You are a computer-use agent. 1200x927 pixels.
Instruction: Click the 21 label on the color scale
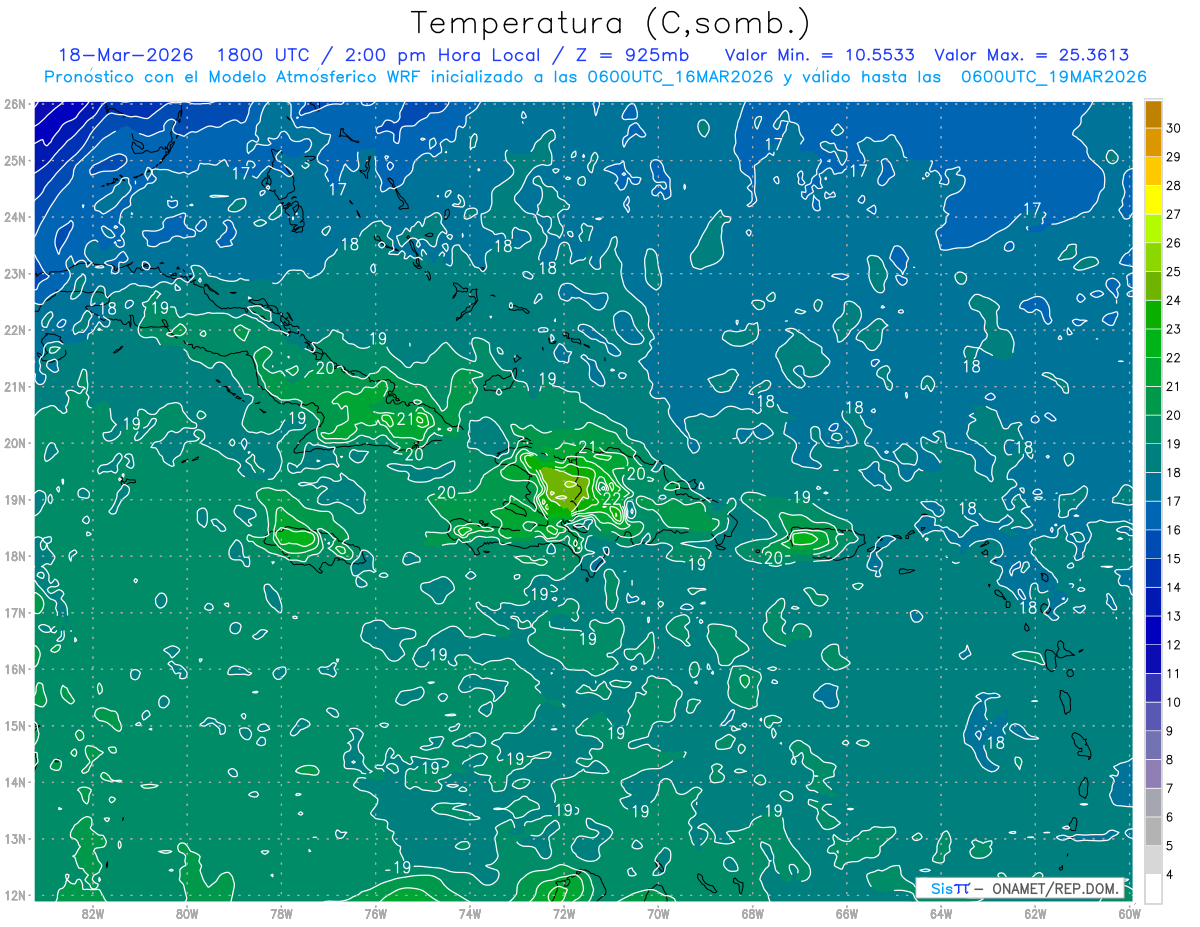tap(1174, 387)
